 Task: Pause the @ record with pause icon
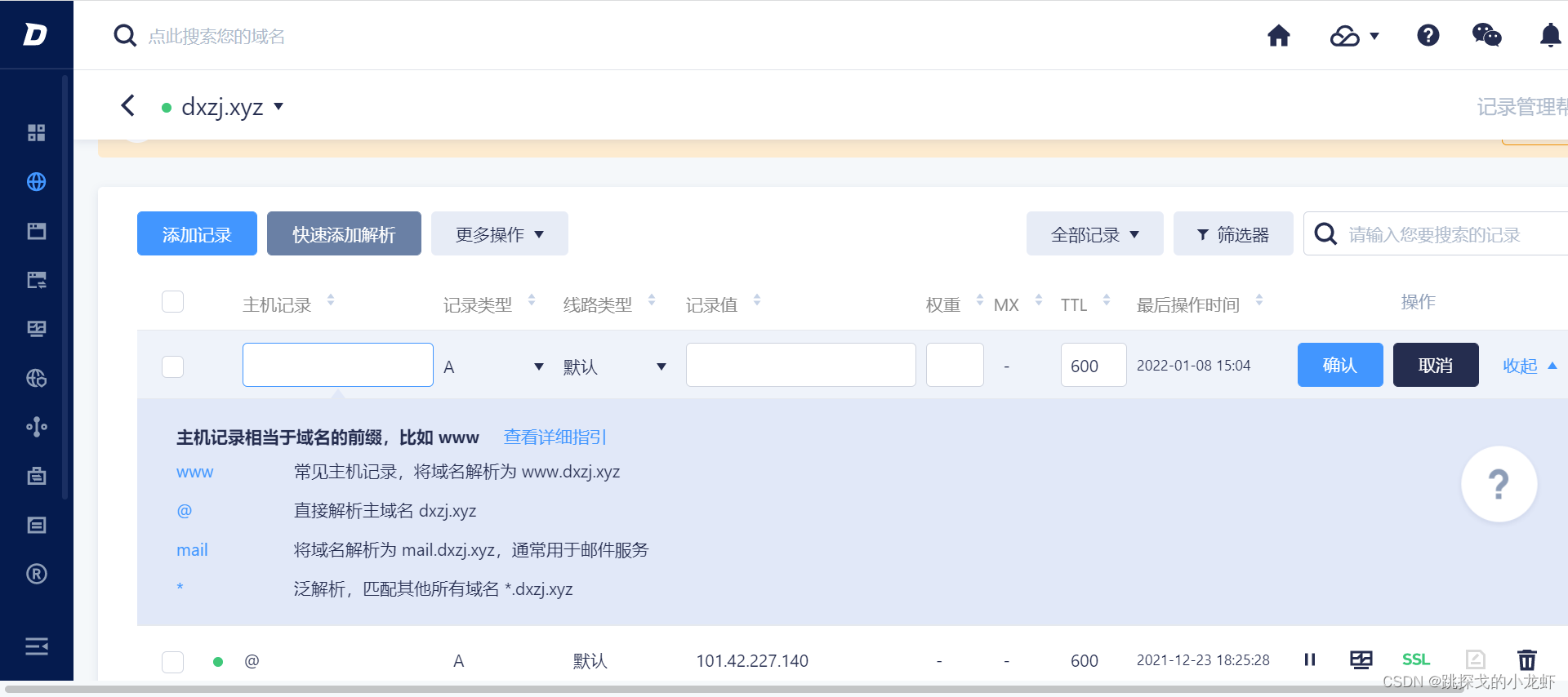[x=1310, y=659]
